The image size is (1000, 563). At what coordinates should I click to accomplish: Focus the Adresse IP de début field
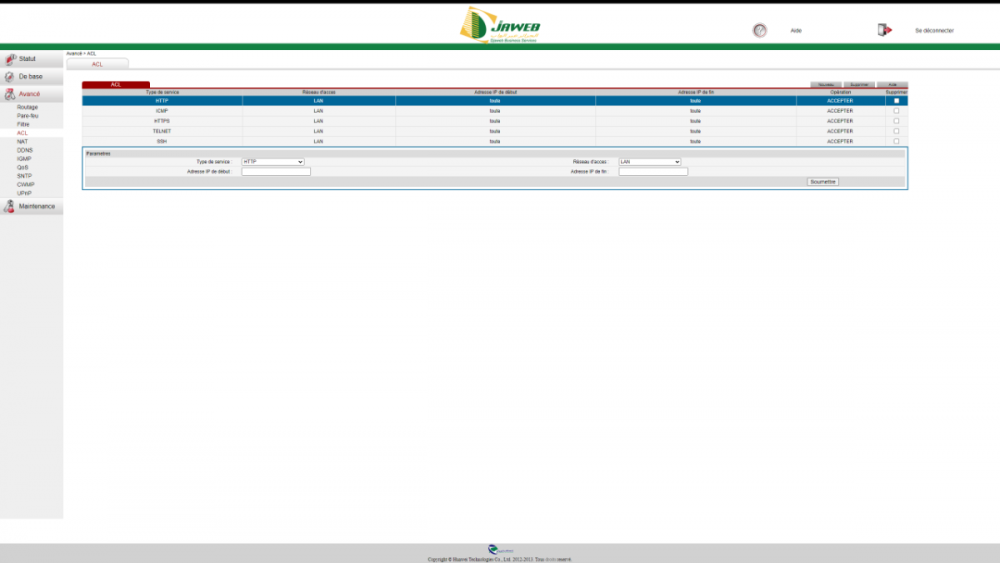(x=276, y=172)
